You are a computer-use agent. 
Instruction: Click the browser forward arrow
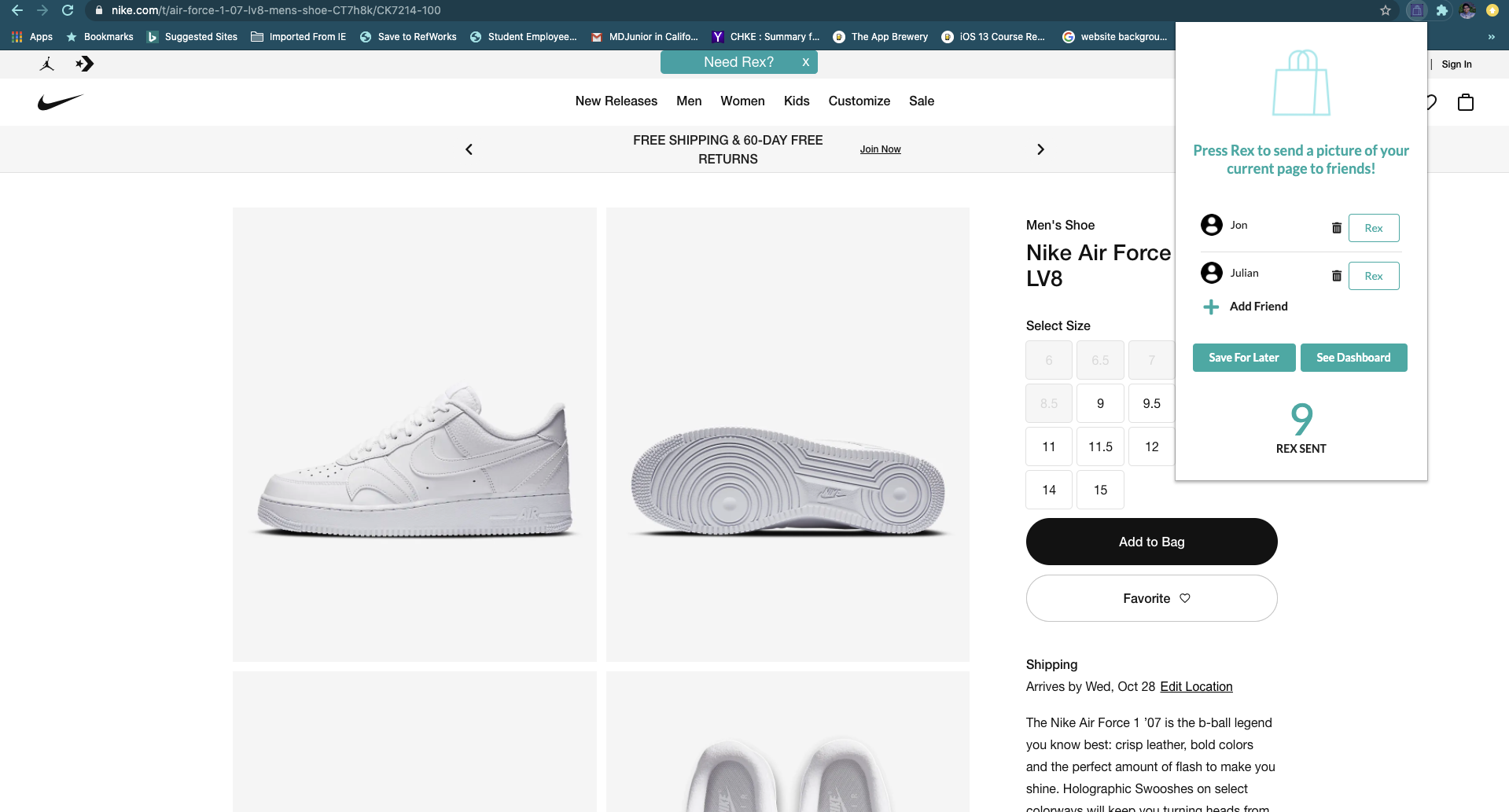(42, 10)
